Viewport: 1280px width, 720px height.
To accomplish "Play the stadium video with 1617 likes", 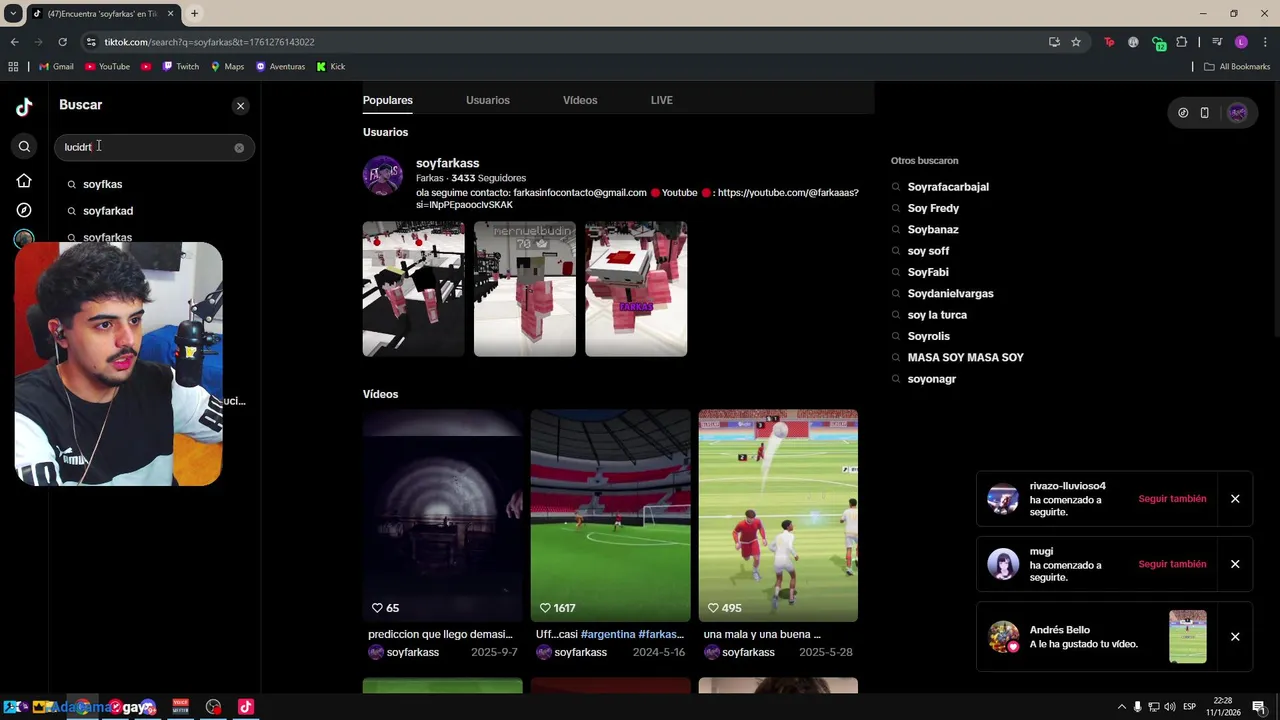I will tap(610, 515).
